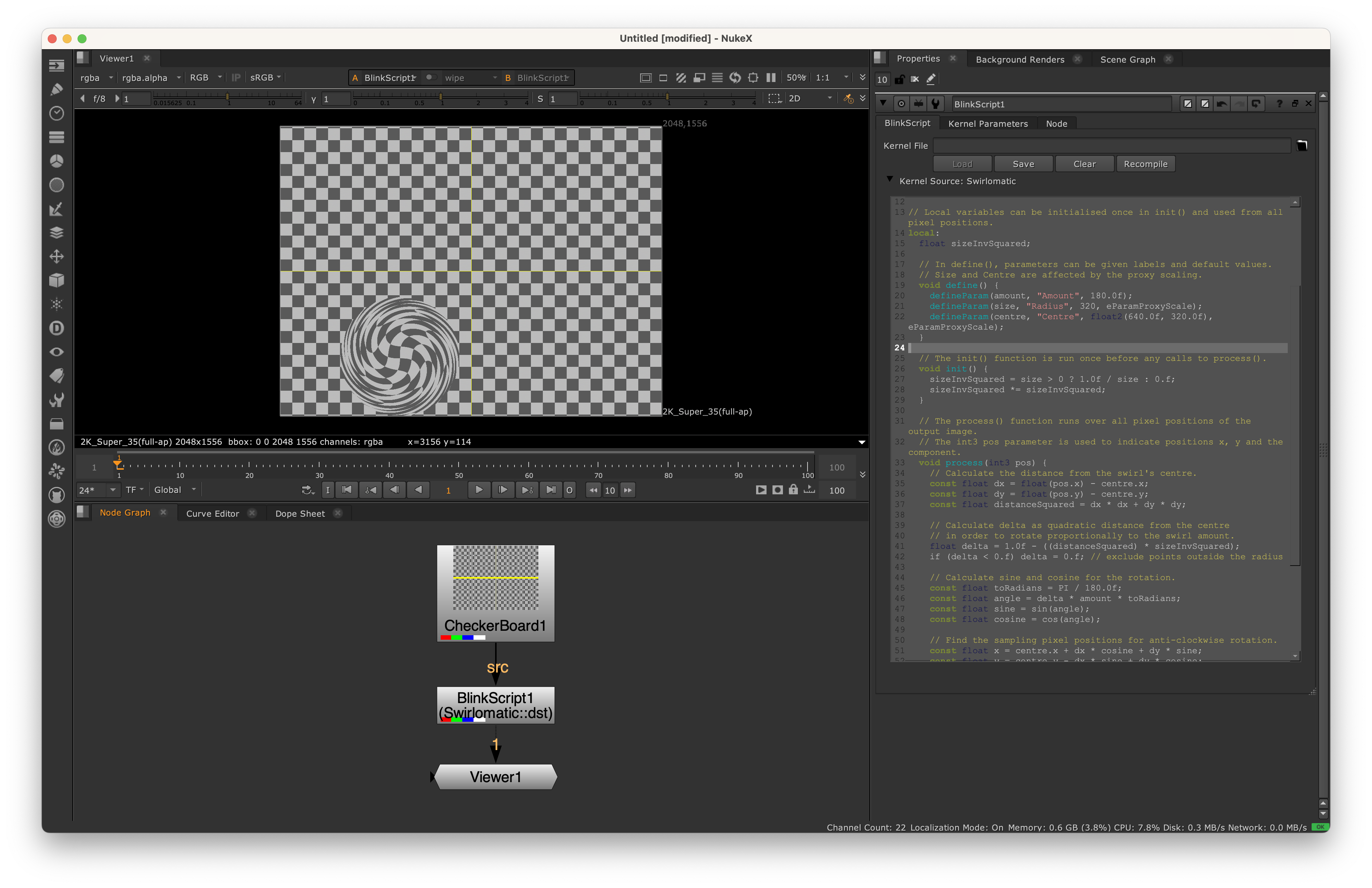Viewport: 1372px width, 888px height.
Task: Click the pencil edit icon in Properties
Action: 931,79
